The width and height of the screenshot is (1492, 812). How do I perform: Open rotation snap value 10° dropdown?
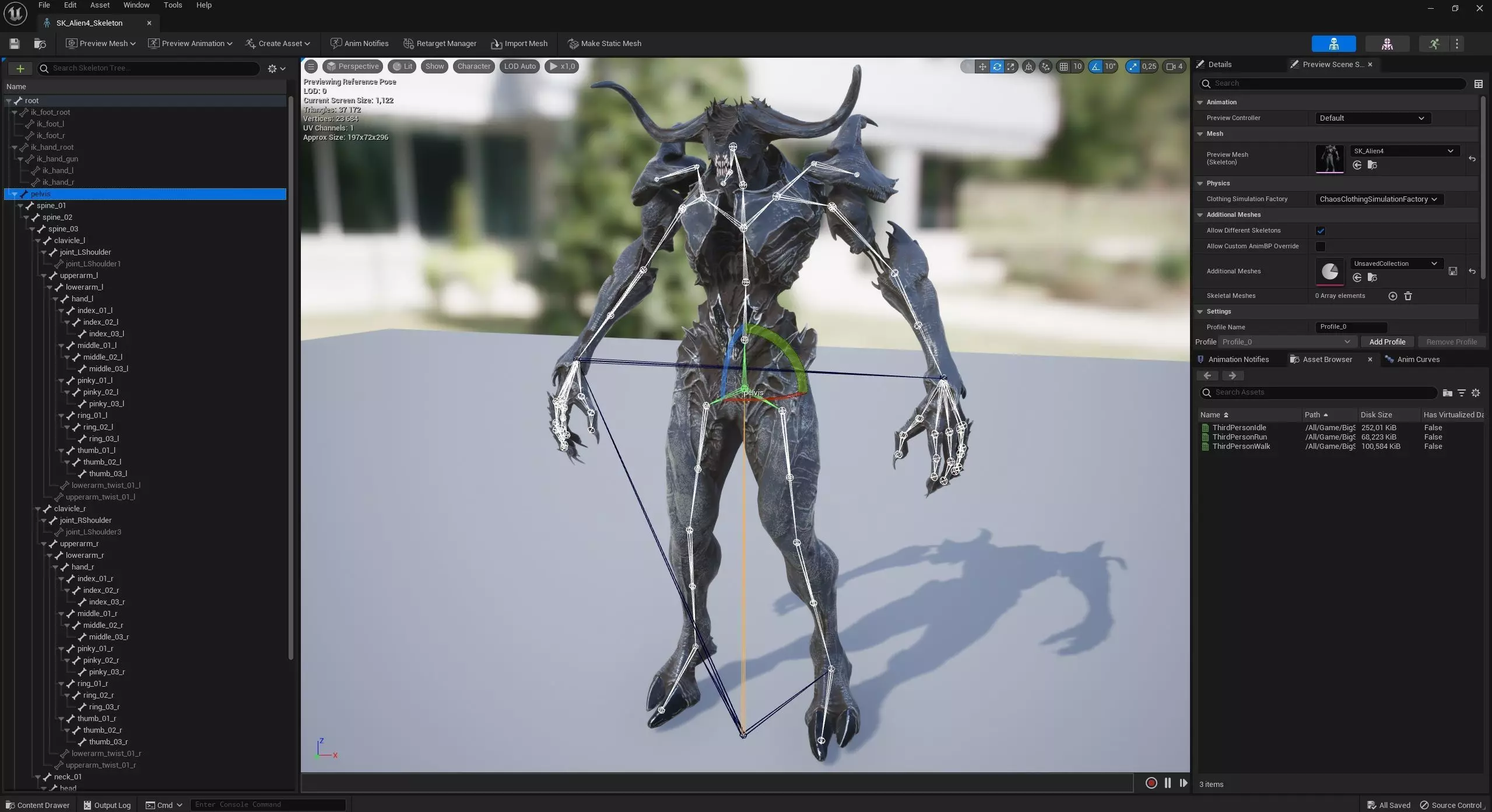pyautogui.click(x=1110, y=66)
